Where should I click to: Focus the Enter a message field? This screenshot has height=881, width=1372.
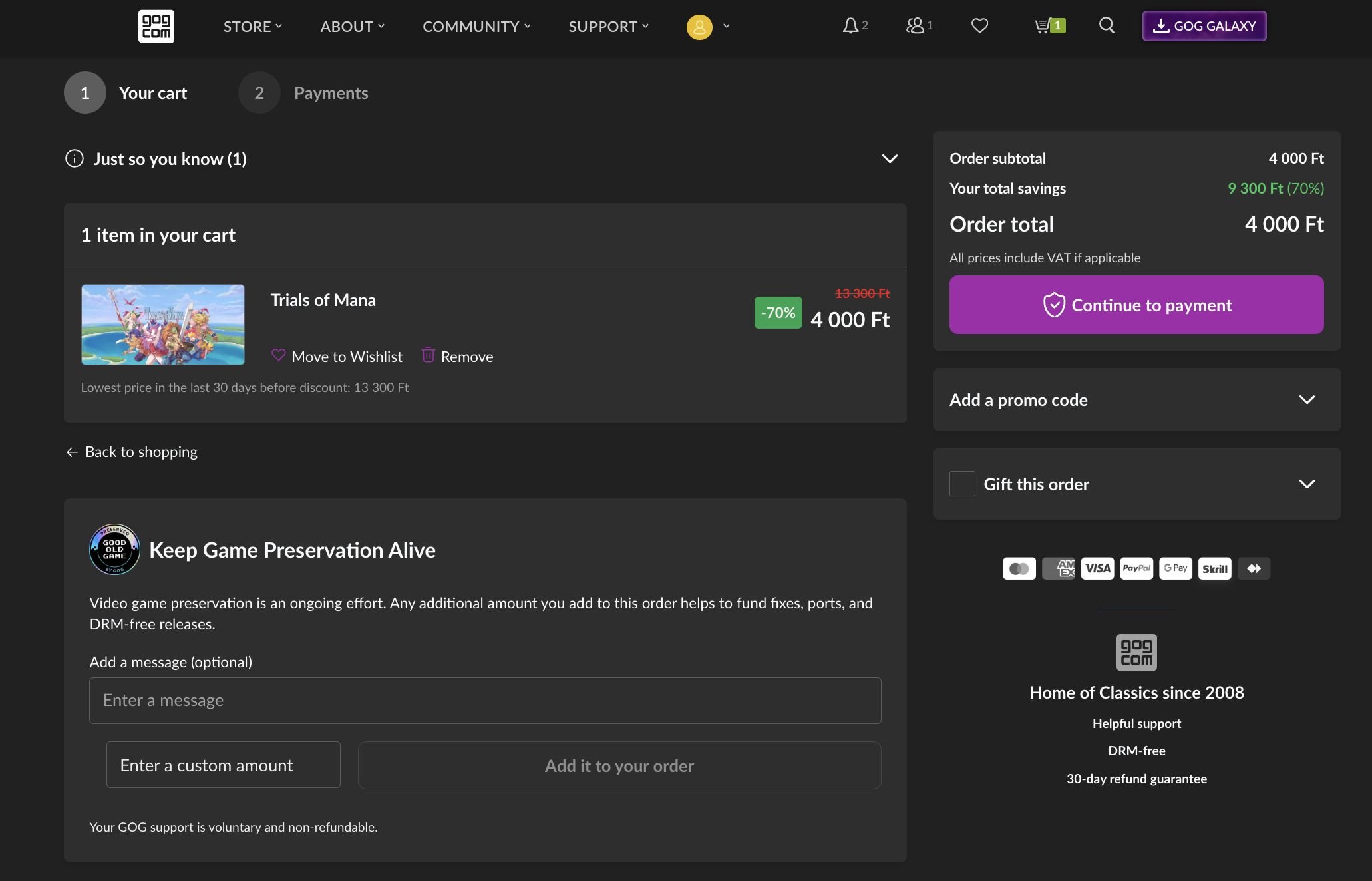485,701
